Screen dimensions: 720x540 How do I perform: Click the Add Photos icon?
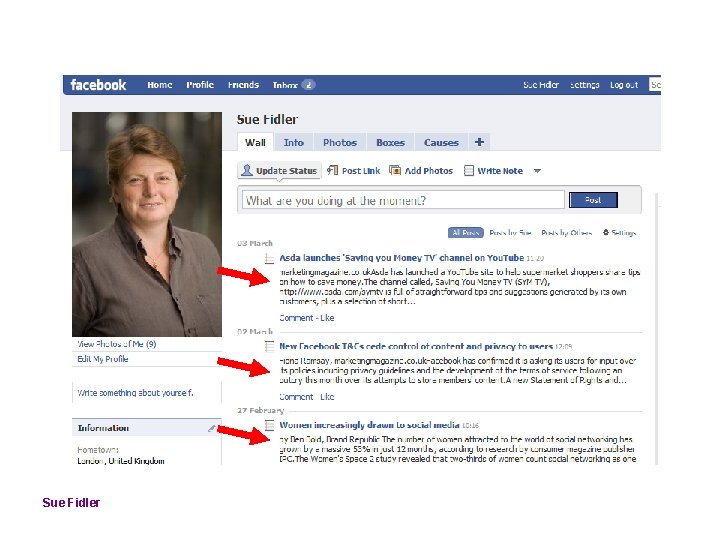pyautogui.click(x=395, y=170)
